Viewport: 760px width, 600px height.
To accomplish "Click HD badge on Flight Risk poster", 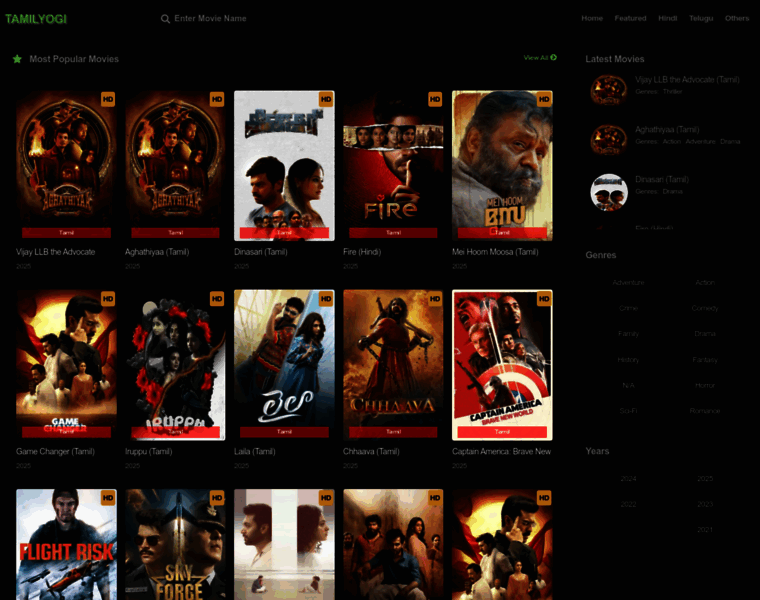I will coord(108,498).
